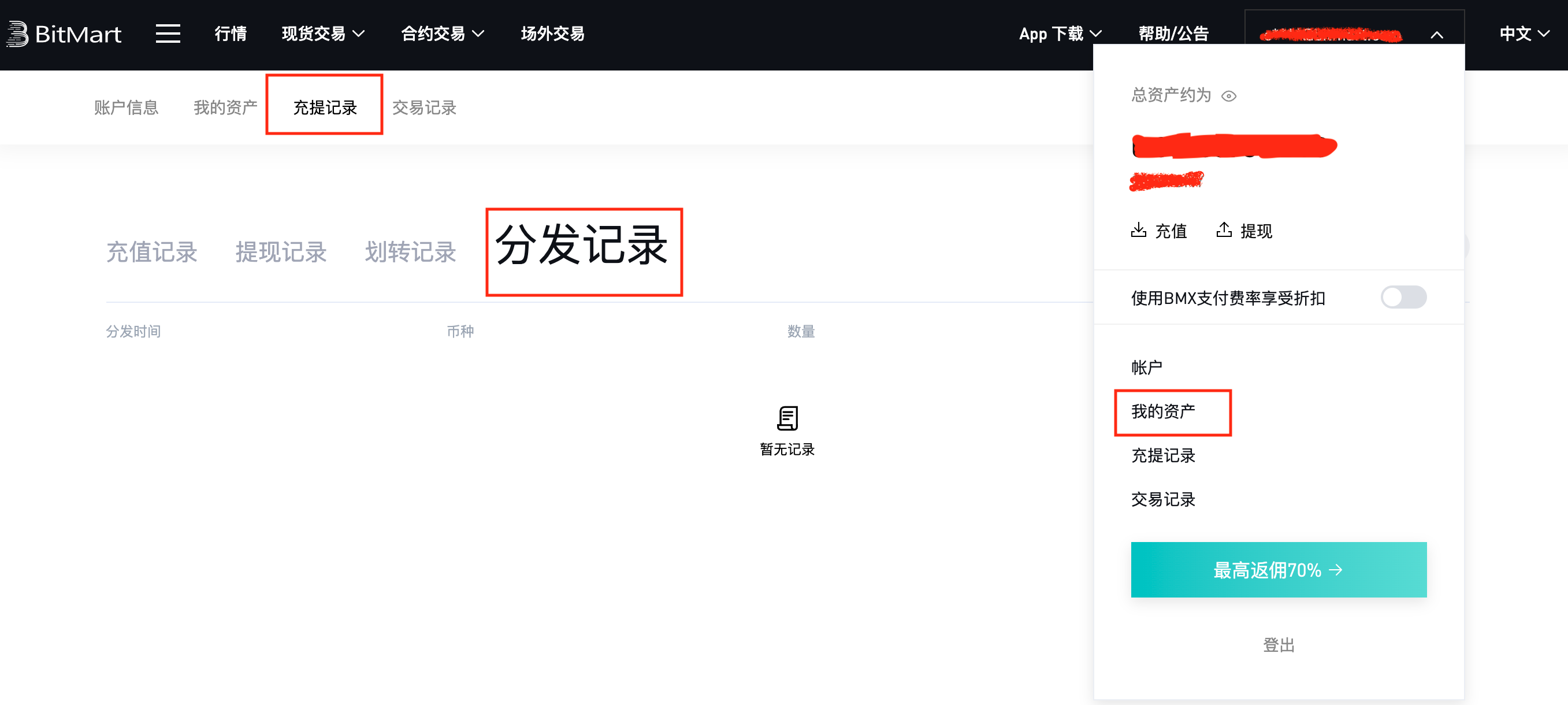Click the 提现 withdraw icon
Image resolution: width=1568 pixels, height=705 pixels.
(1224, 230)
